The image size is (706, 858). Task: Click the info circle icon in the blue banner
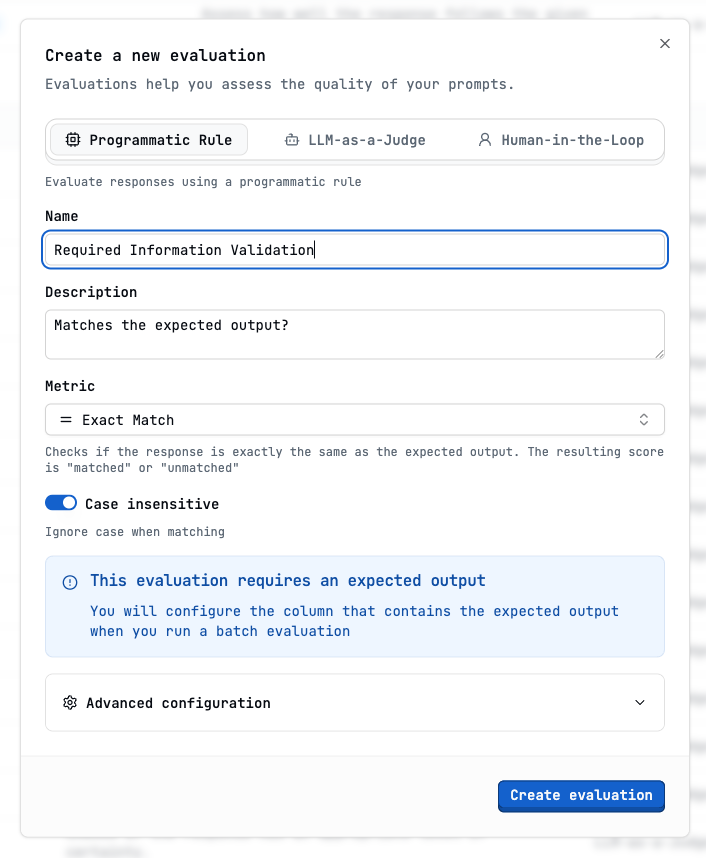coord(69,582)
